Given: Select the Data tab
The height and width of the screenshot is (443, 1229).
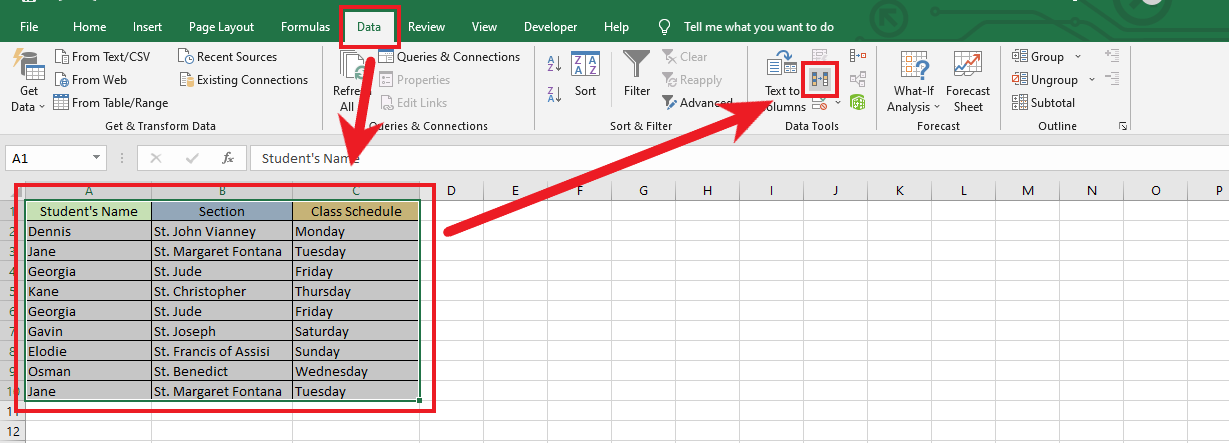Looking at the screenshot, I should point(369,27).
